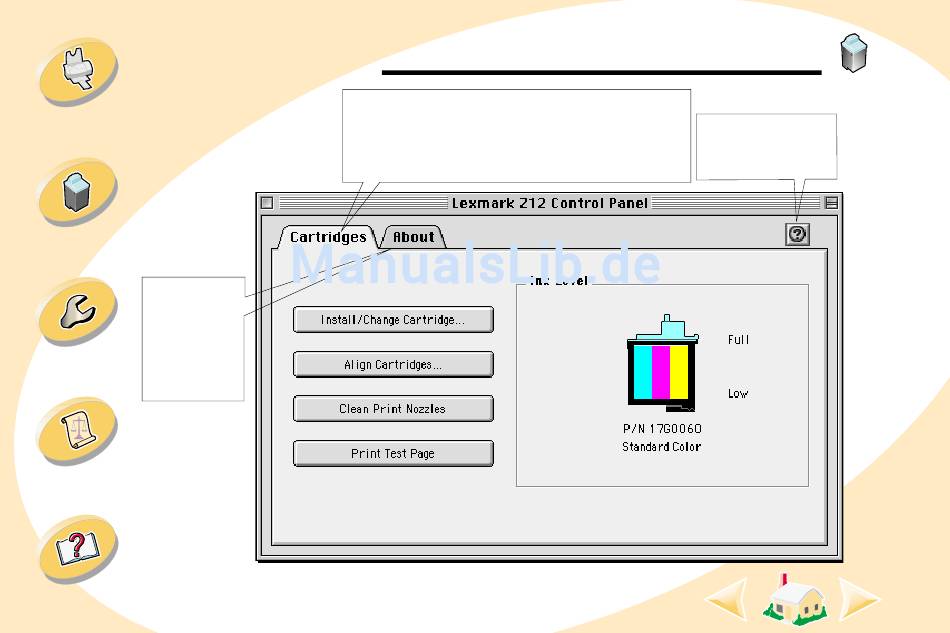Click the Clean Print Nozzles button
Viewport: 950px width, 633px height.
[x=393, y=409]
